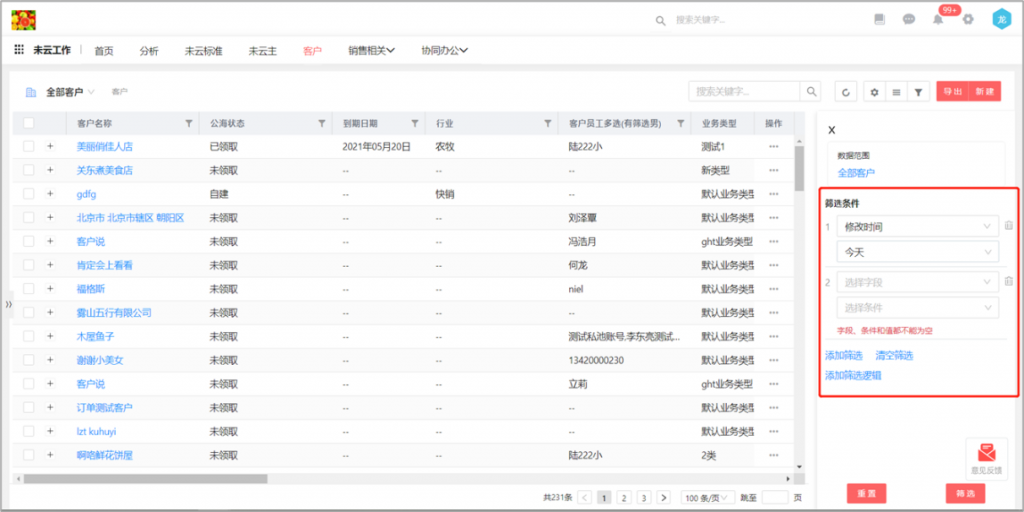Viewport: 1024px width, 512px height.
Task: Open the notification bell with 99+ badge
Action: [x=938, y=19]
